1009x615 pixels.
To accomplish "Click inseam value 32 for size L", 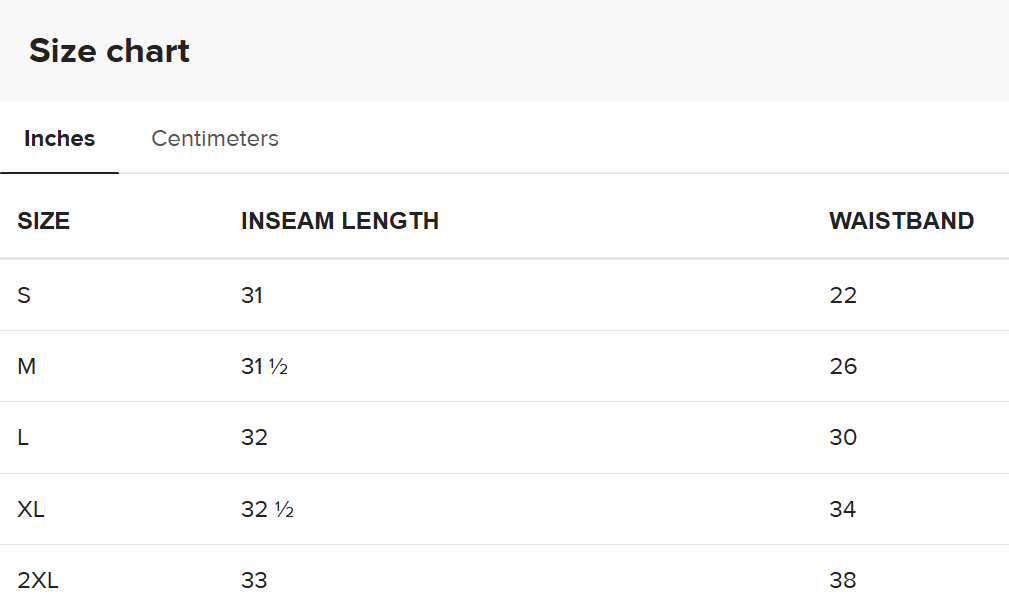I will pyautogui.click(x=254, y=437).
